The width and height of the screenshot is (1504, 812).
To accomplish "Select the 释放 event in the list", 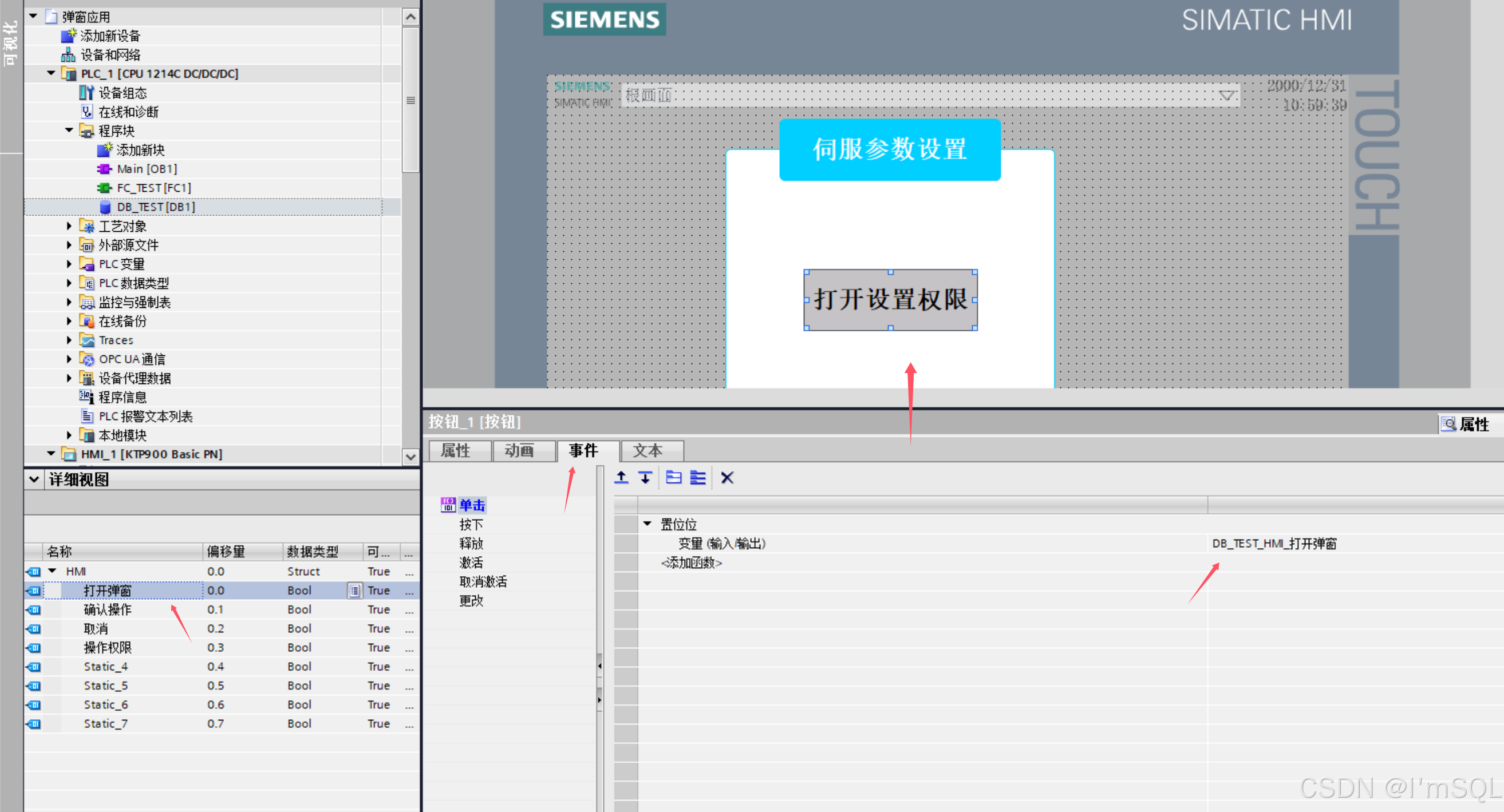I will pos(471,544).
